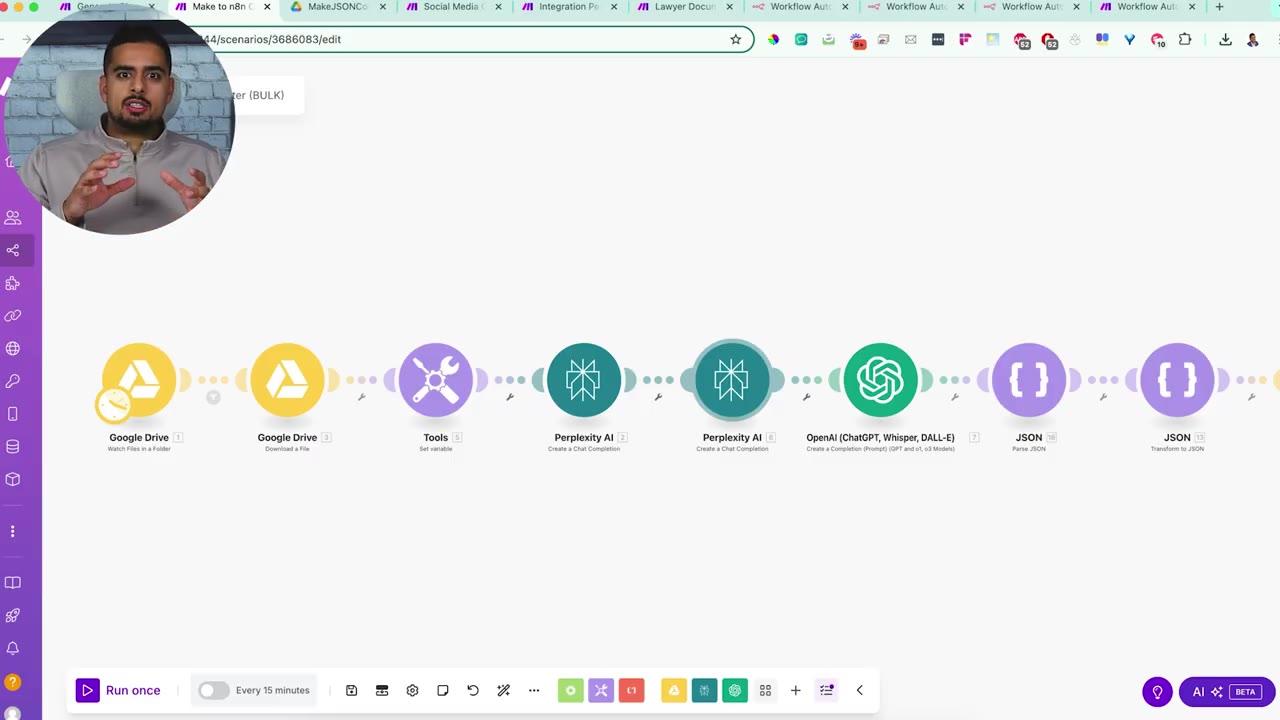Open Chrome downloads icon
Viewport: 1280px width, 720px height.
(x=1226, y=39)
